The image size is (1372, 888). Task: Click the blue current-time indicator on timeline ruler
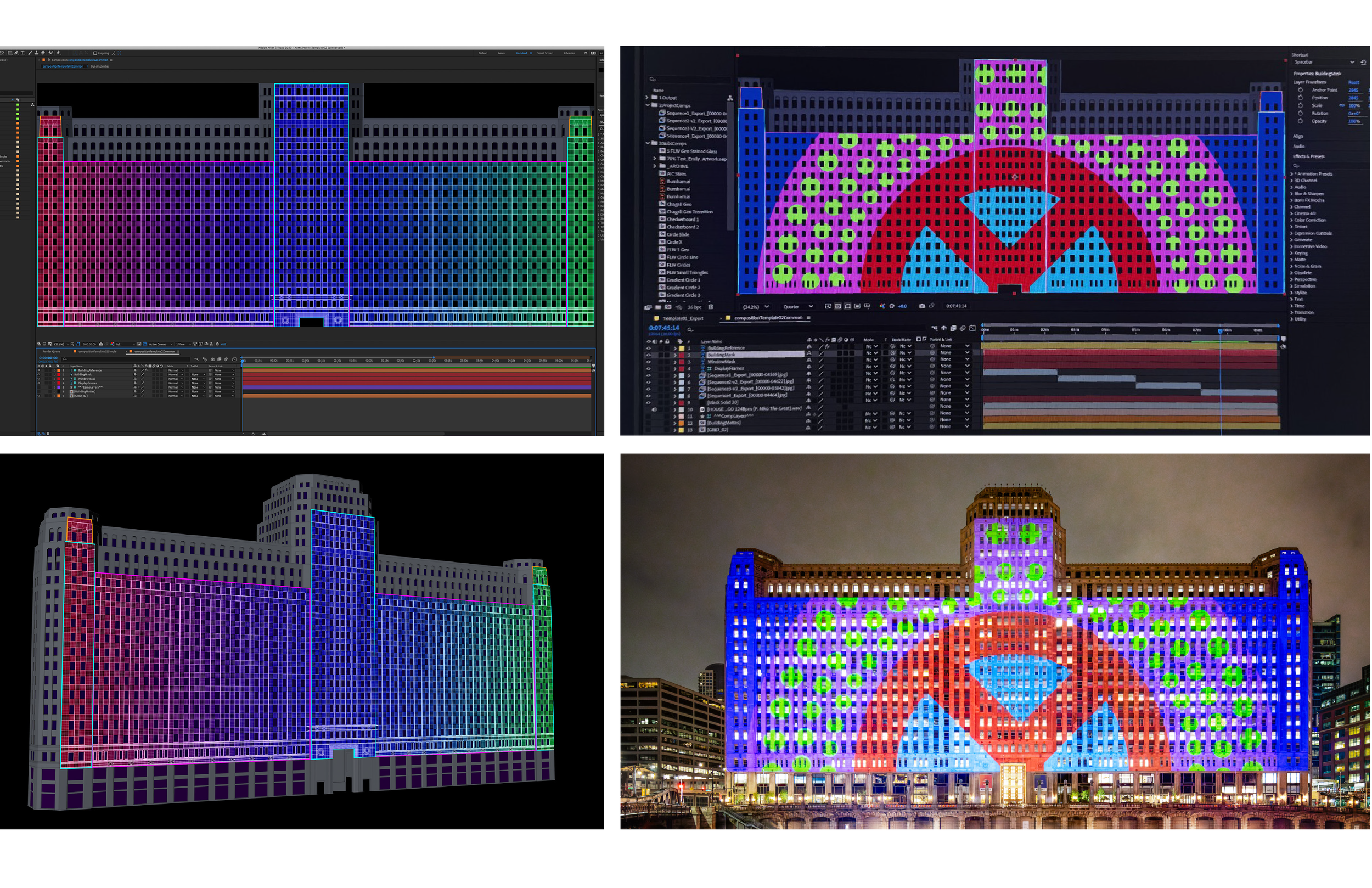pyautogui.click(x=1220, y=330)
